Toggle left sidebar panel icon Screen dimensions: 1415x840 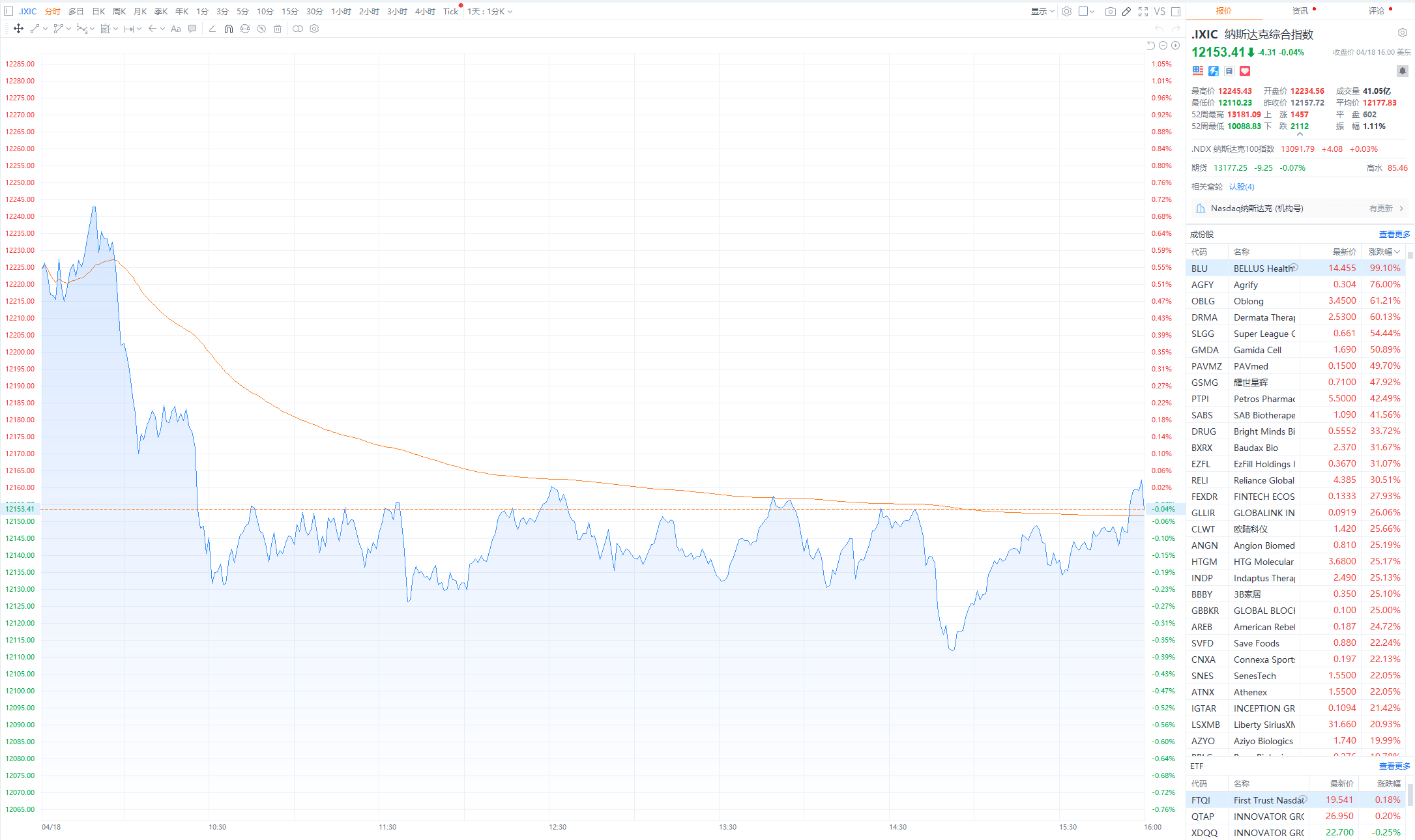click(x=8, y=11)
